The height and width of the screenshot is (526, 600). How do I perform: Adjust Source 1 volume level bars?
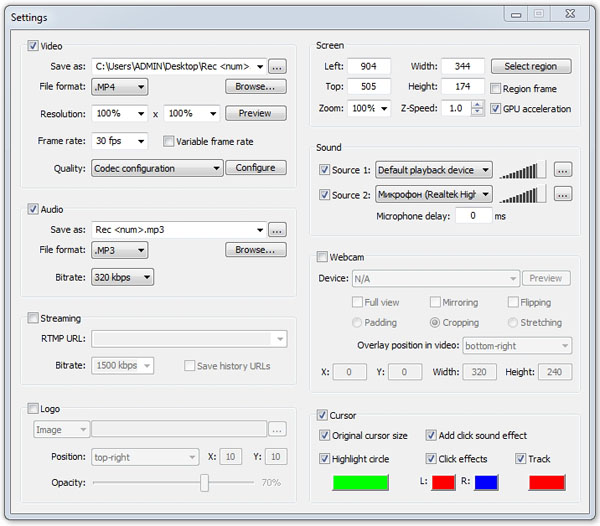[523, 170]
